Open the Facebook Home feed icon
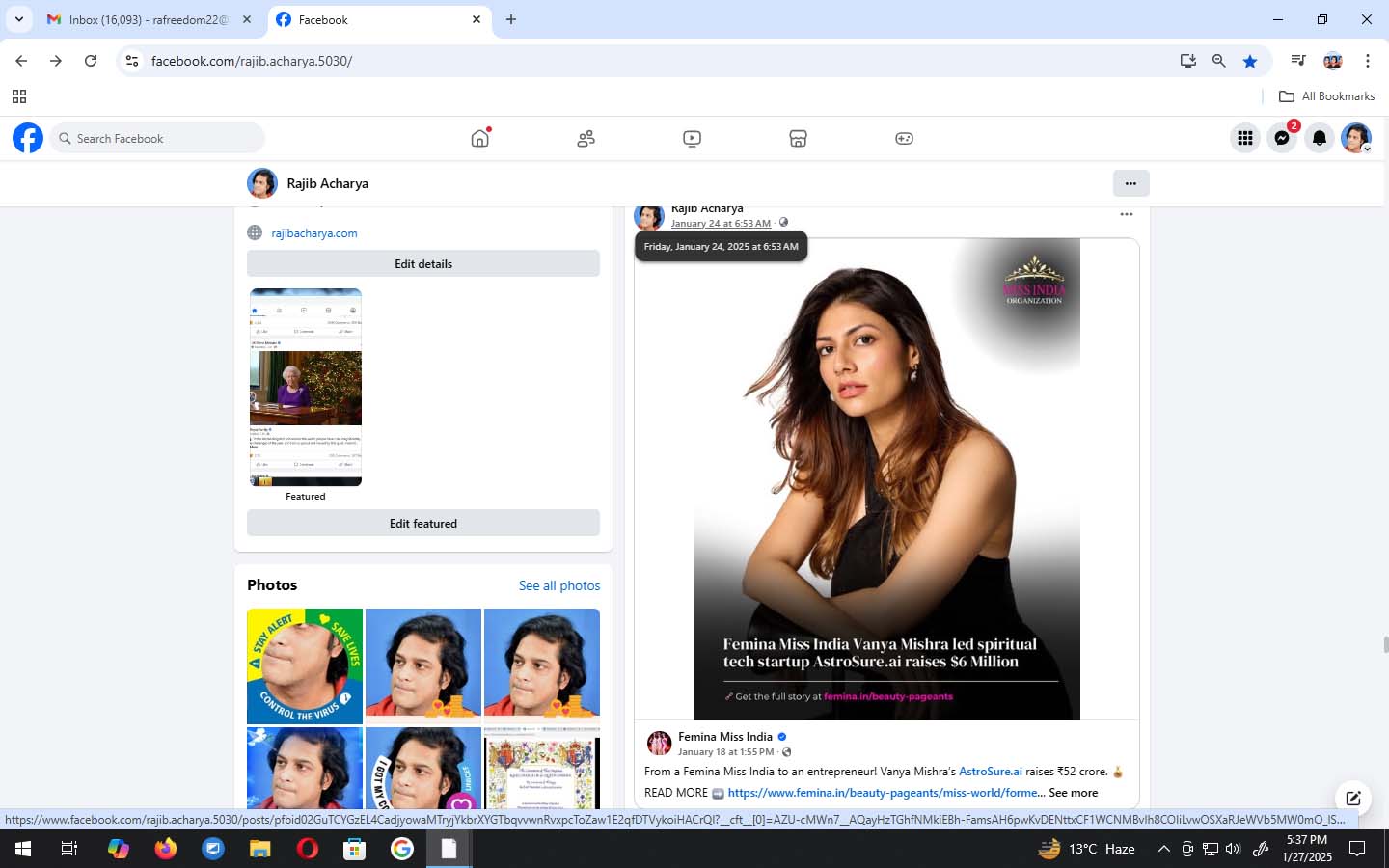Screen dimensions: 1389x868 pos(480,138)
